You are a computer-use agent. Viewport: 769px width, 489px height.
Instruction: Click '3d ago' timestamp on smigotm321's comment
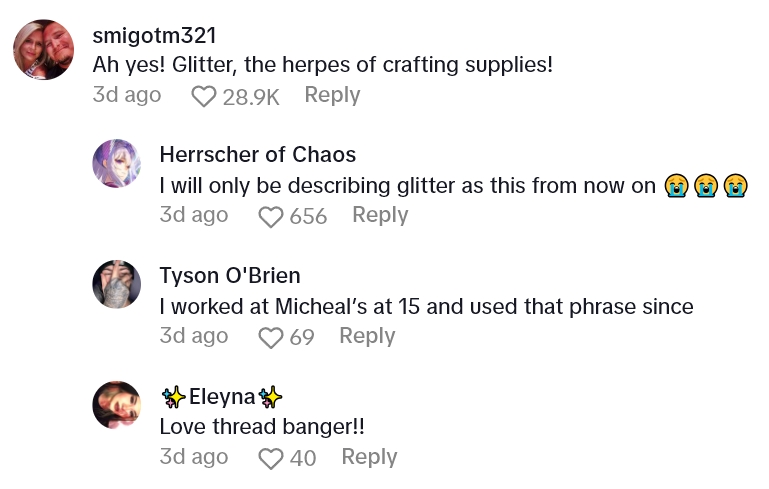click(x=127, y=95)
